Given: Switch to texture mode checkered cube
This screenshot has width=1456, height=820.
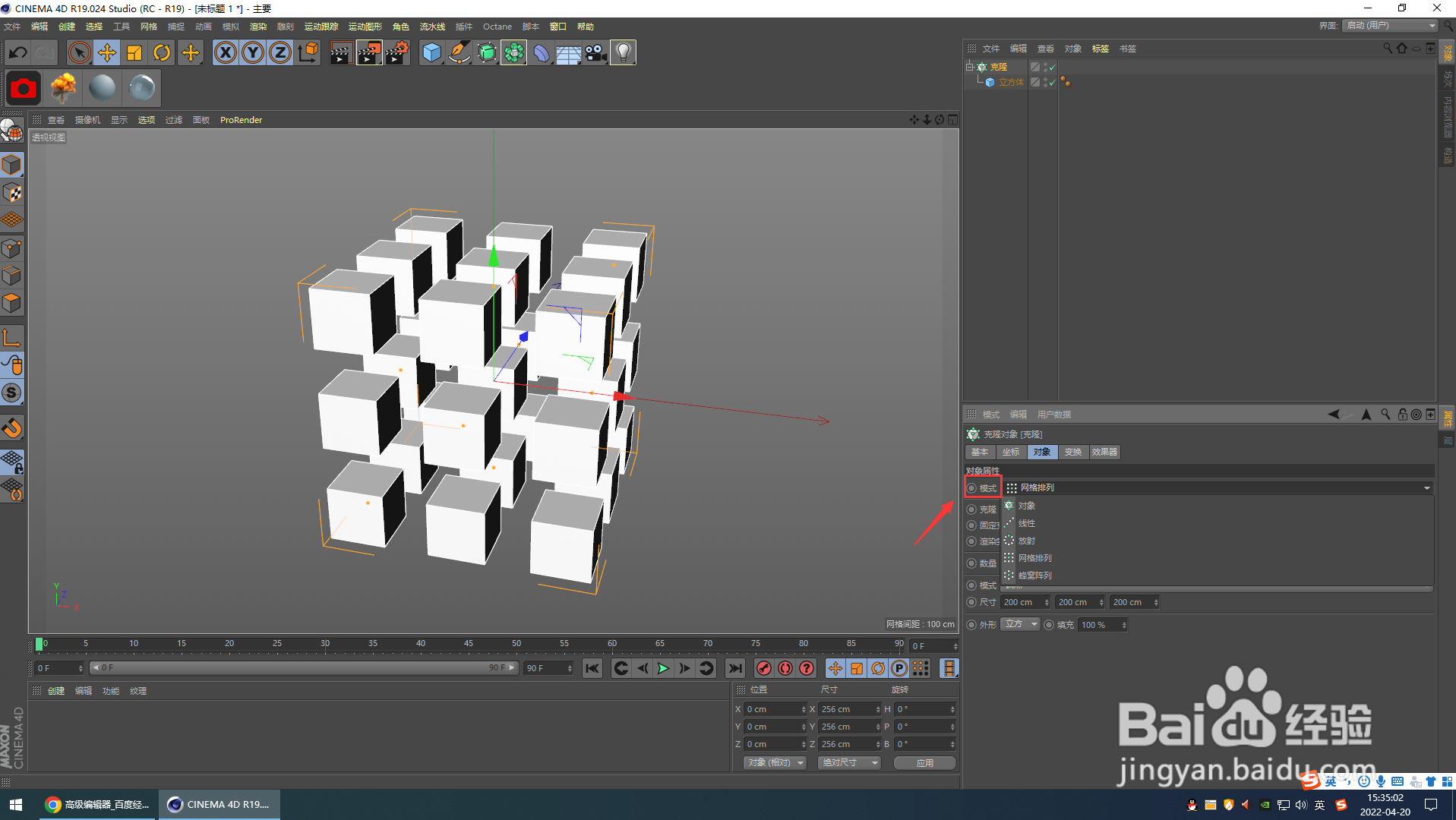Looking at the screenshot, I should [12, 193].
